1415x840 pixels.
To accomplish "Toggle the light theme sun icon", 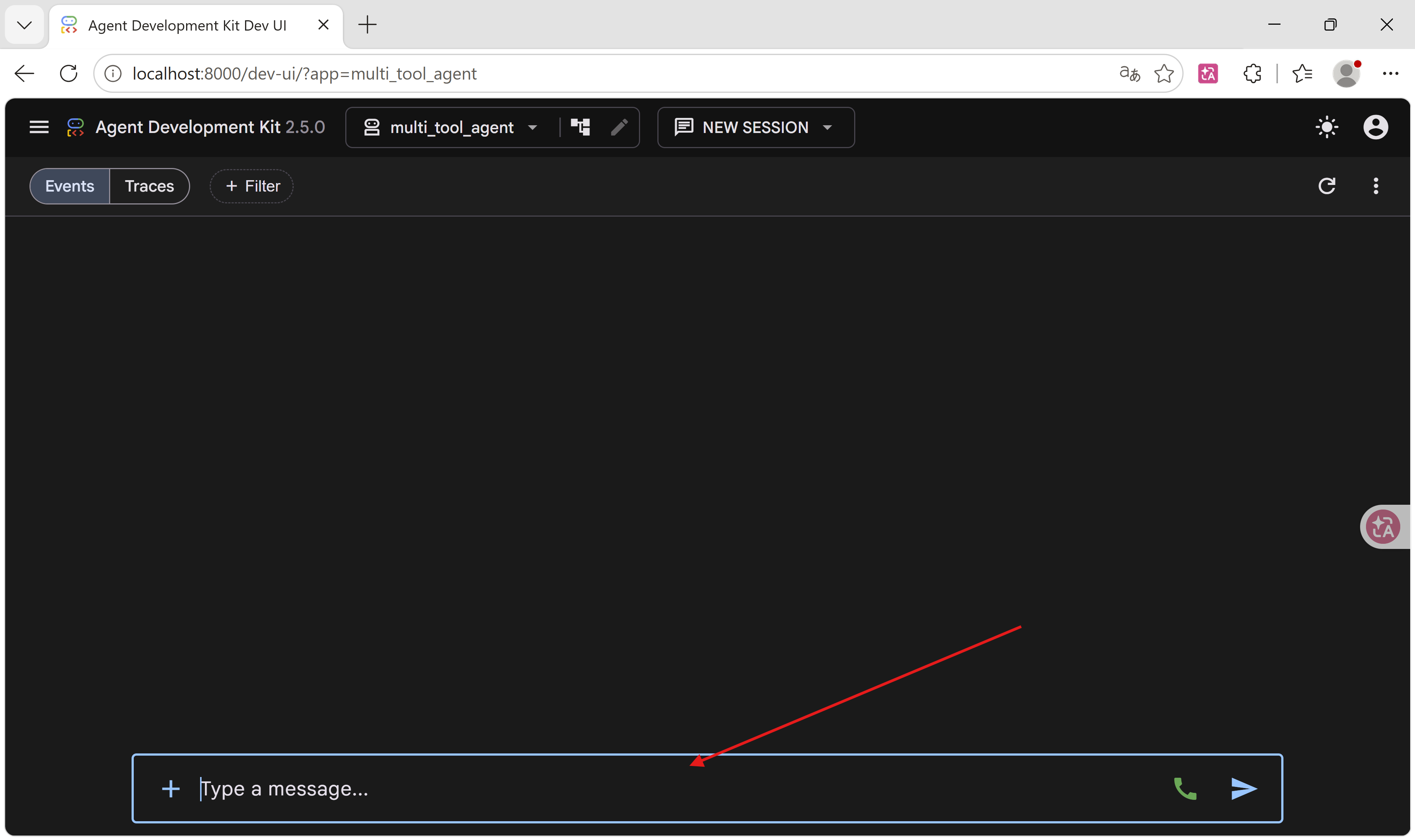I will [1327, 127].
